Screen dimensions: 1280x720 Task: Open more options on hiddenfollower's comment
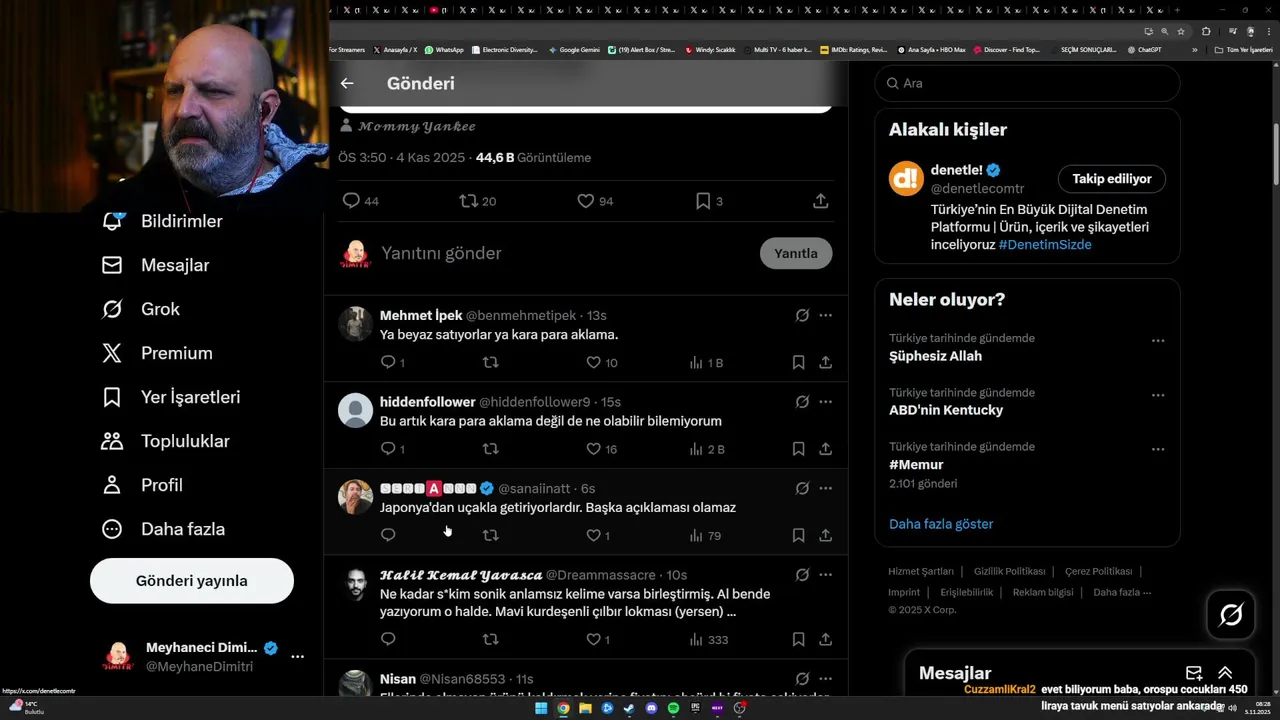point(825,402)
